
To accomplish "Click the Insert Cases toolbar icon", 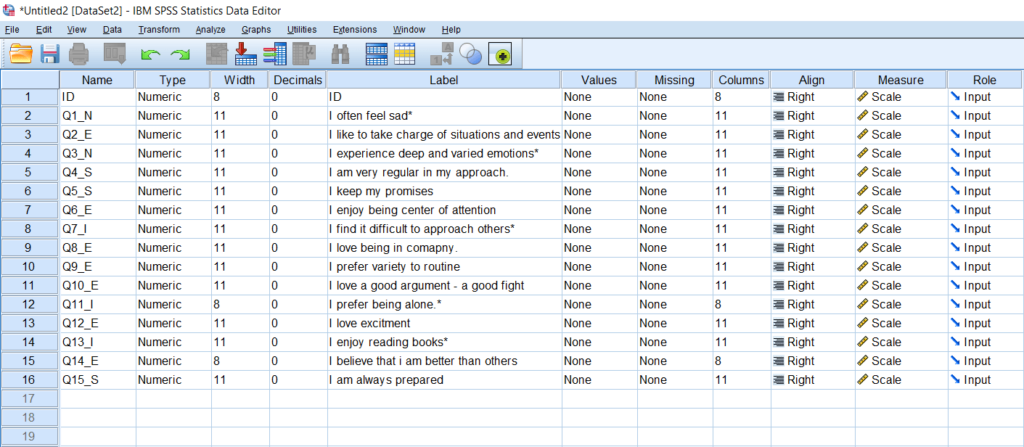I will pyautogui.click(x=377, y=53).
